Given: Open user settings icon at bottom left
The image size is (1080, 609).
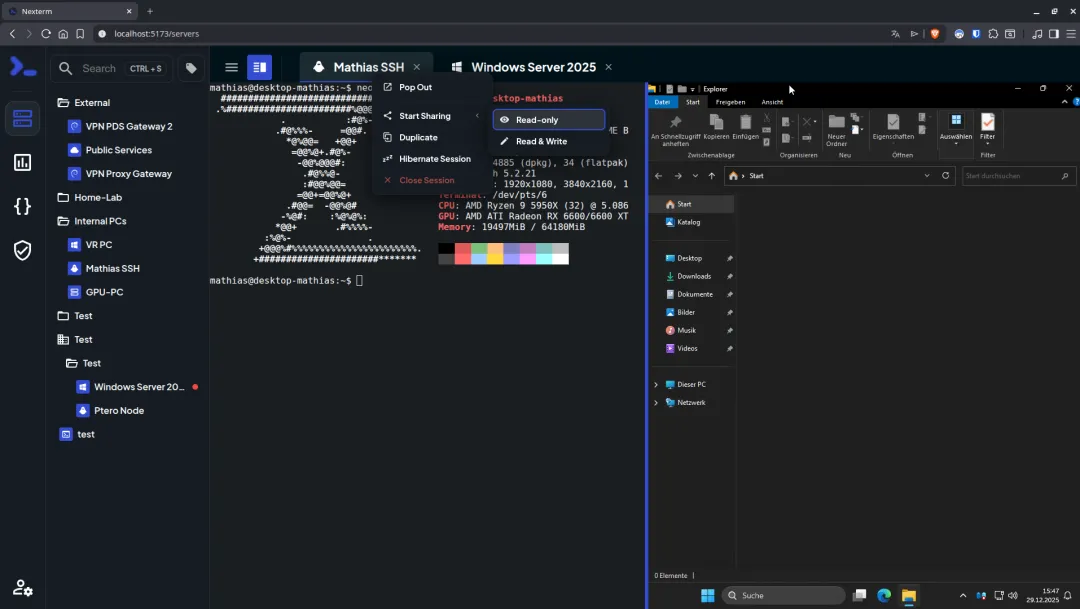Looking at the screenshot, I should tap(22, 588).
